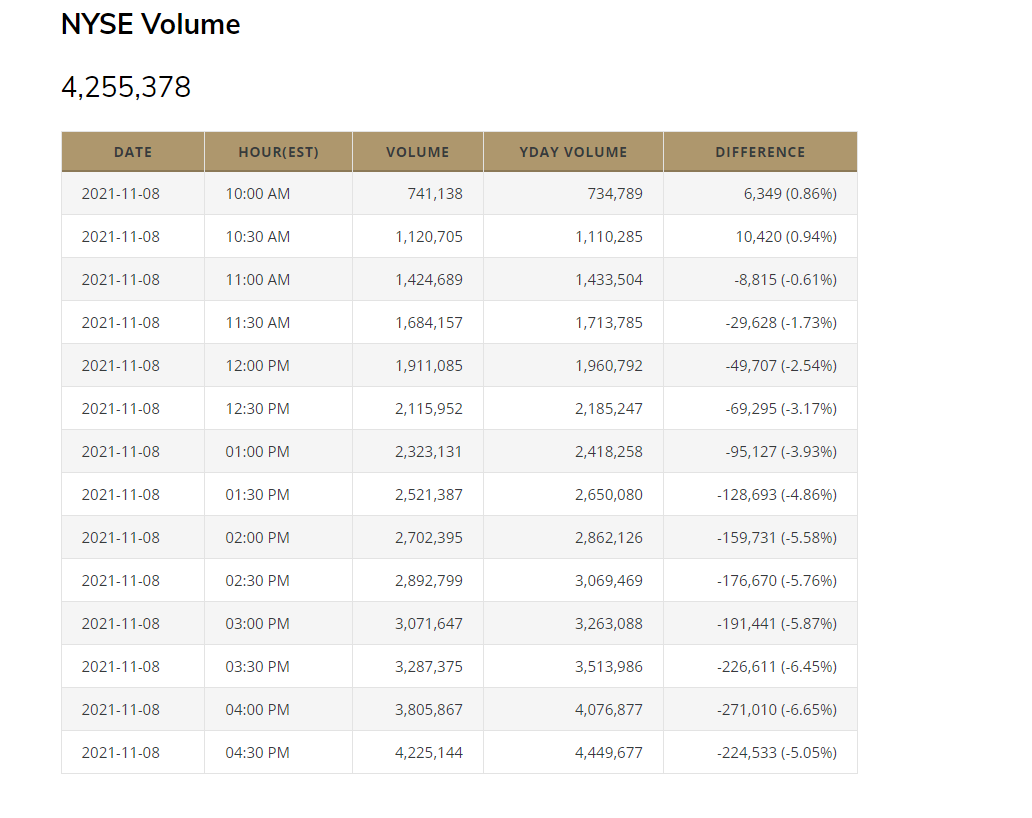1032x818 pixels.
Task: Click the date in the 04:30 PM row
Action: click(120, 753)
